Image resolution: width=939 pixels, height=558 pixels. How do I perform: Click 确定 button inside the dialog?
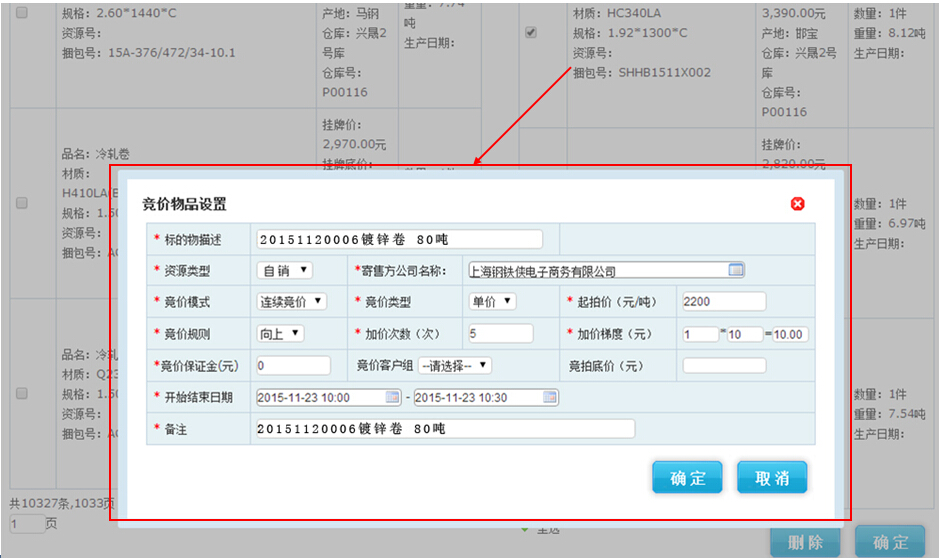click(686, 478)
